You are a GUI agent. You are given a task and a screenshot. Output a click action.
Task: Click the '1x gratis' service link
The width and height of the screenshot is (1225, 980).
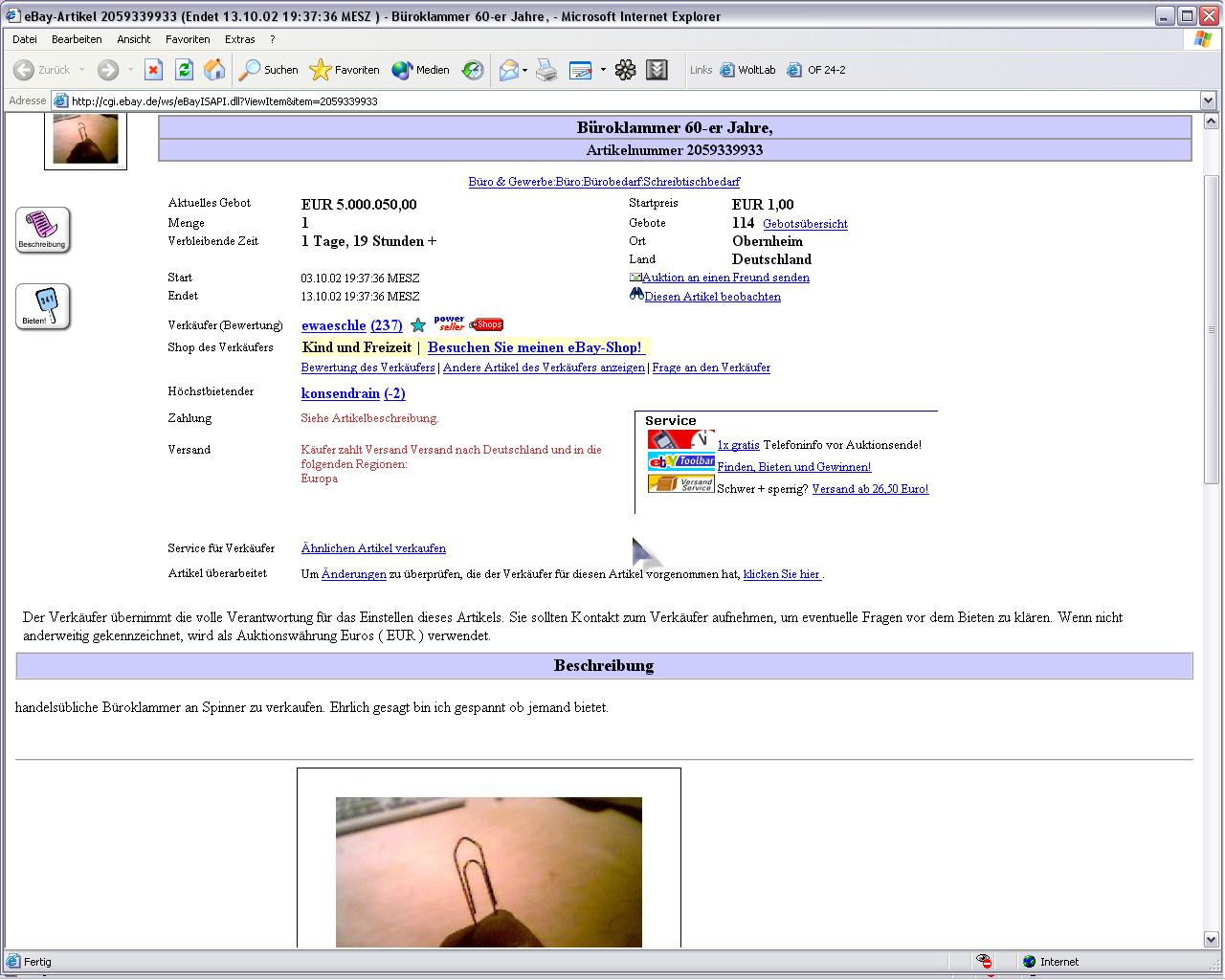[x=738, y=445]
